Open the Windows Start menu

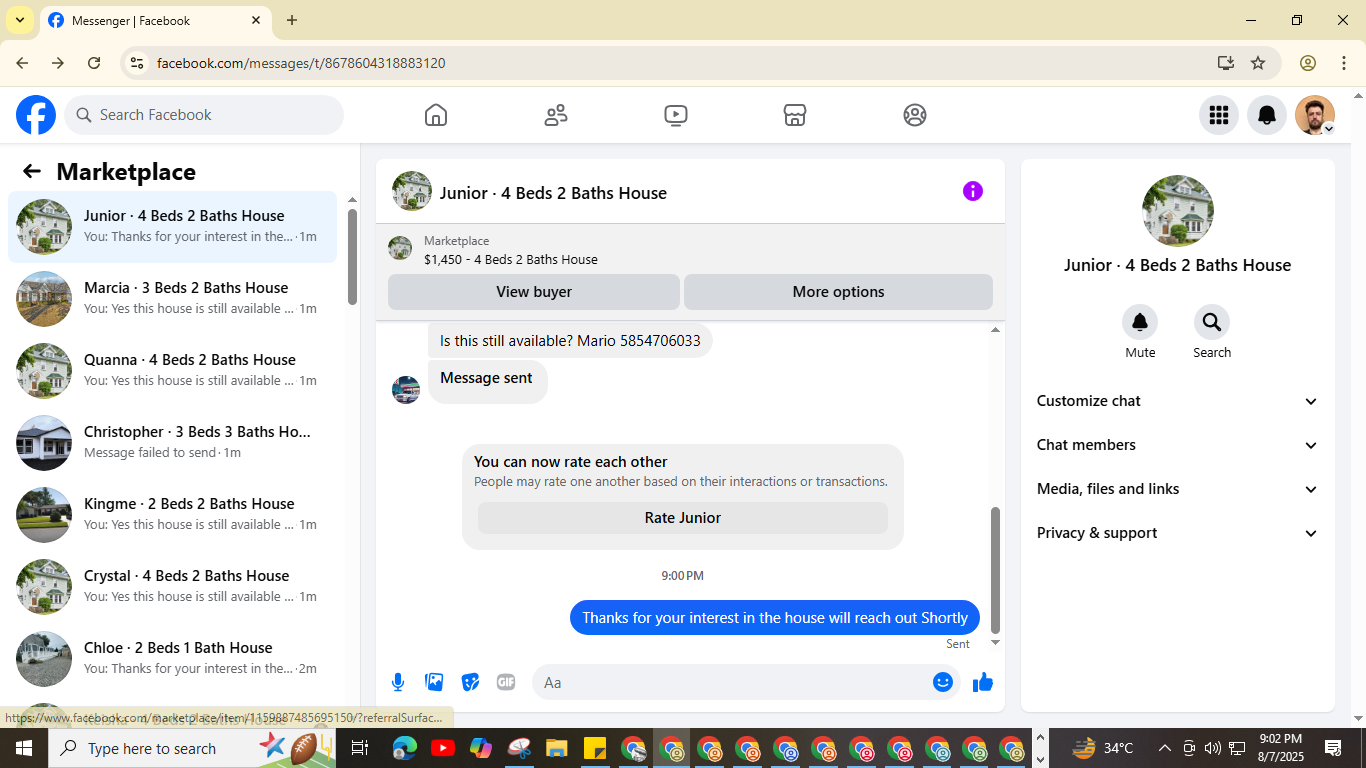click(x=24, y=748)
